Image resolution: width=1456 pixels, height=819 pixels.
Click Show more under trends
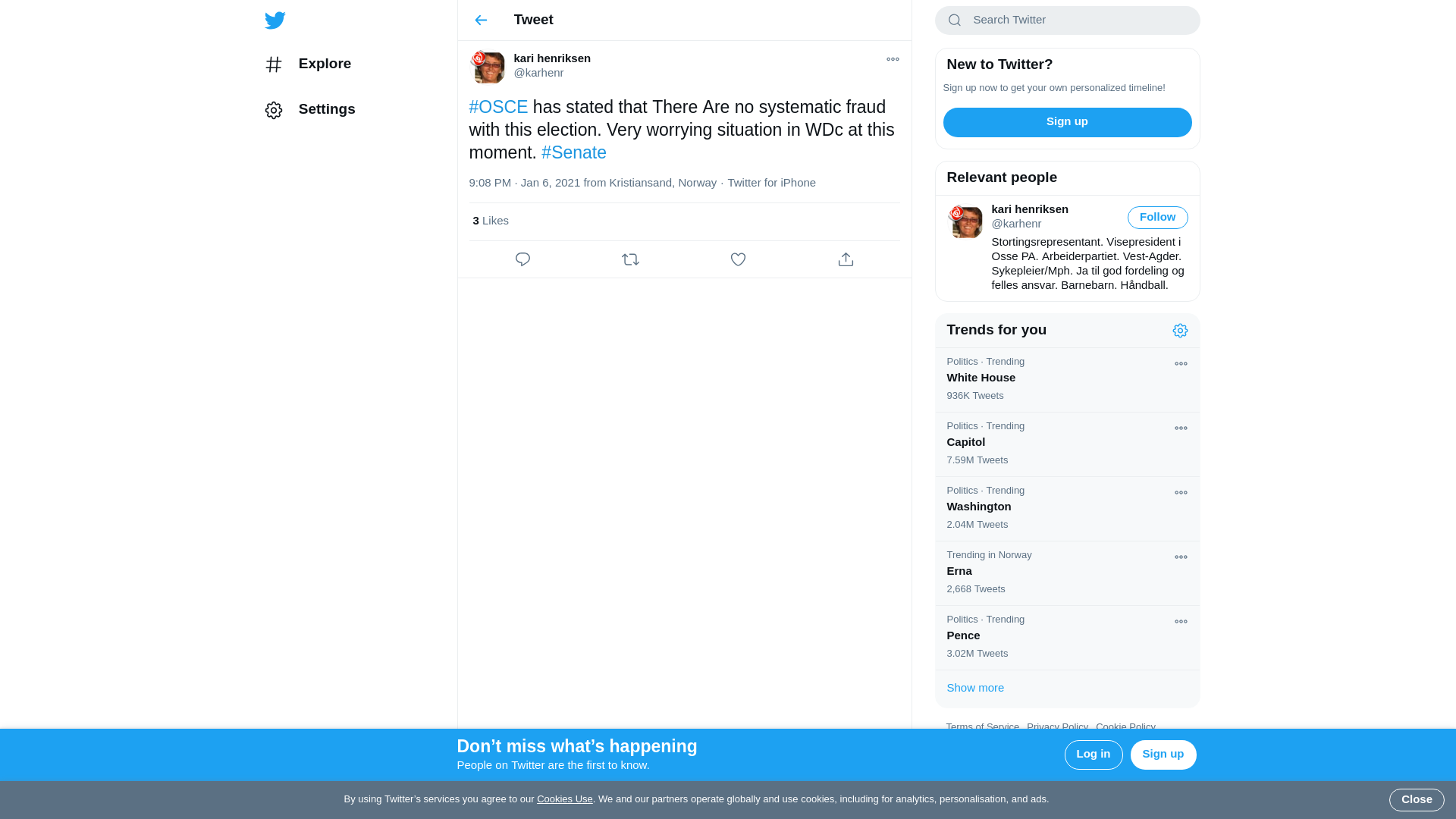click(x=975, y=688)
